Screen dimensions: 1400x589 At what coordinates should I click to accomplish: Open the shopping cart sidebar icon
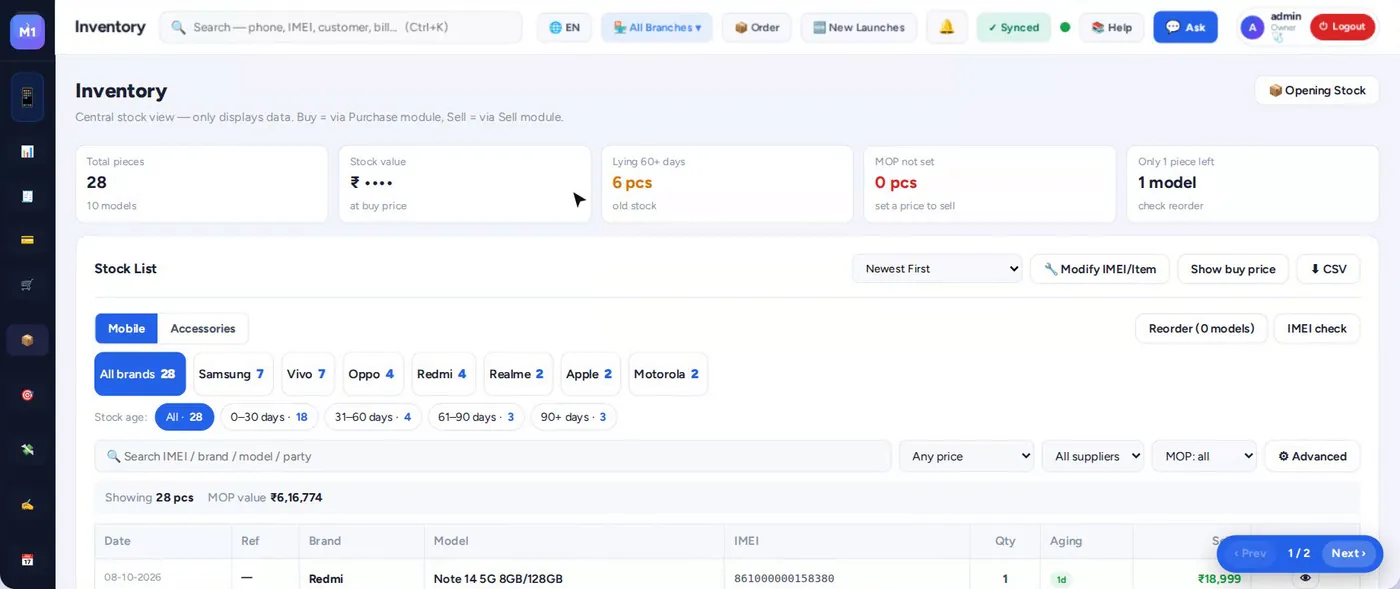coord(27,285)
